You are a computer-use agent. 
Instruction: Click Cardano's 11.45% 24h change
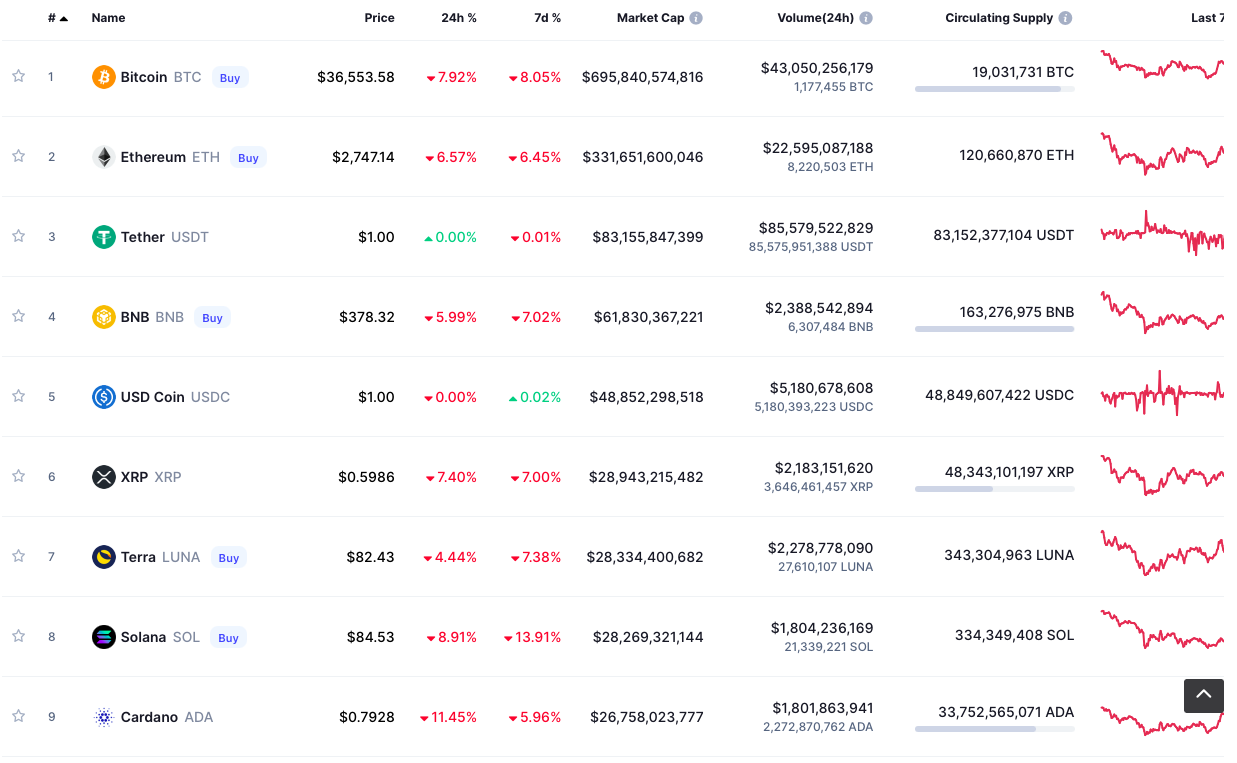pyautogui.click(x=448, y=717)
